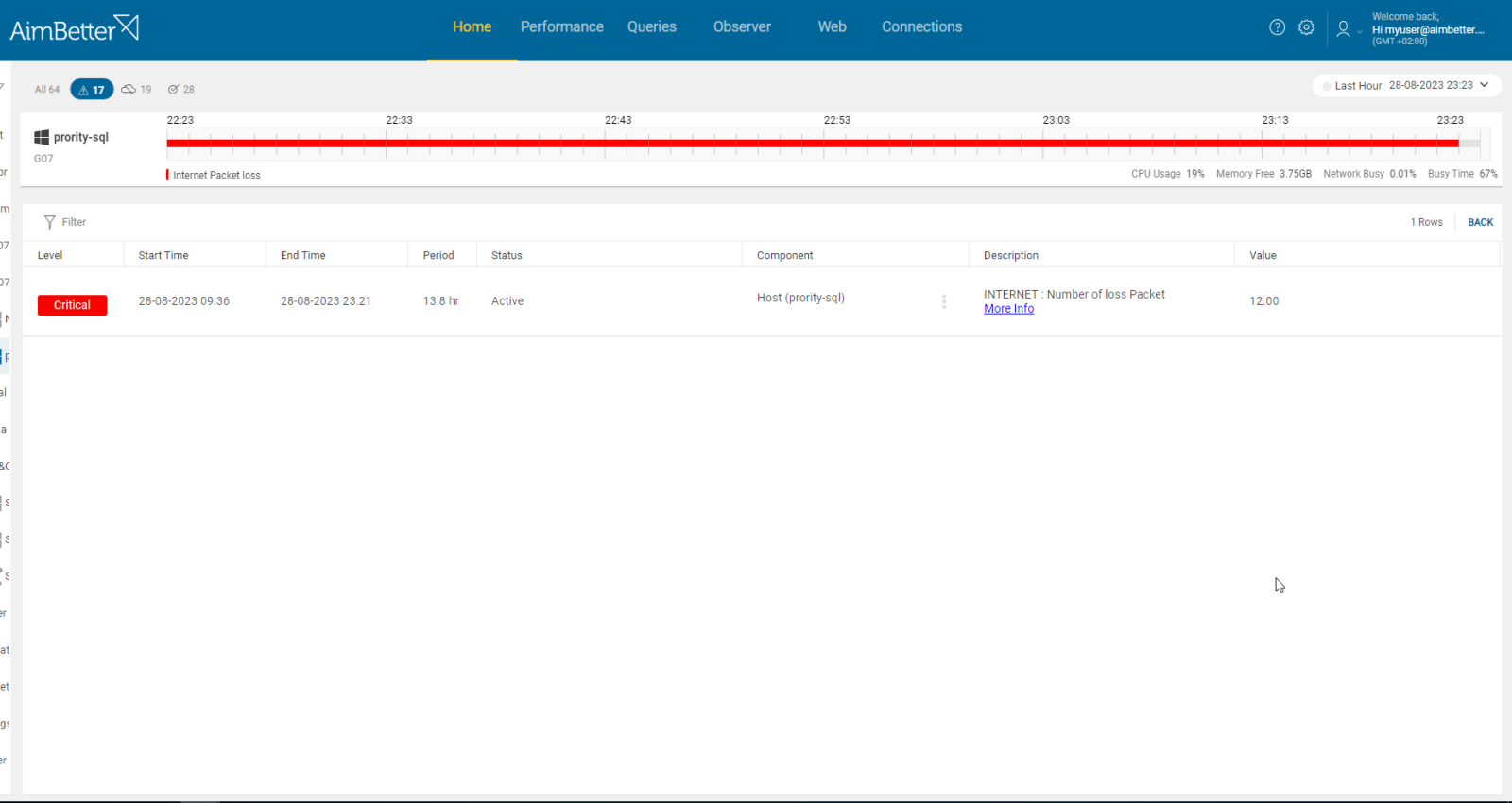Screen dimensions: 1512x803
Task: Open the three-dot menu for Host row
Action: pos(944,301)
